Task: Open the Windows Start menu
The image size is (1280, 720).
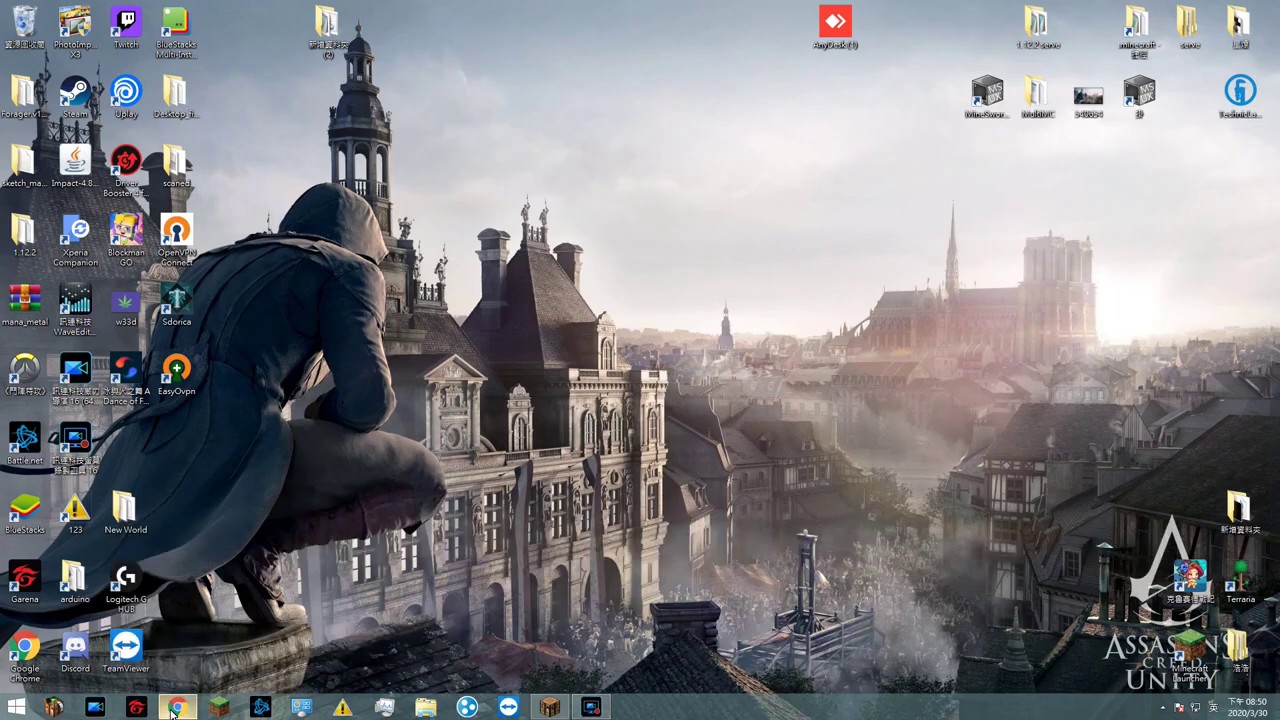Action: click(16, 707)
